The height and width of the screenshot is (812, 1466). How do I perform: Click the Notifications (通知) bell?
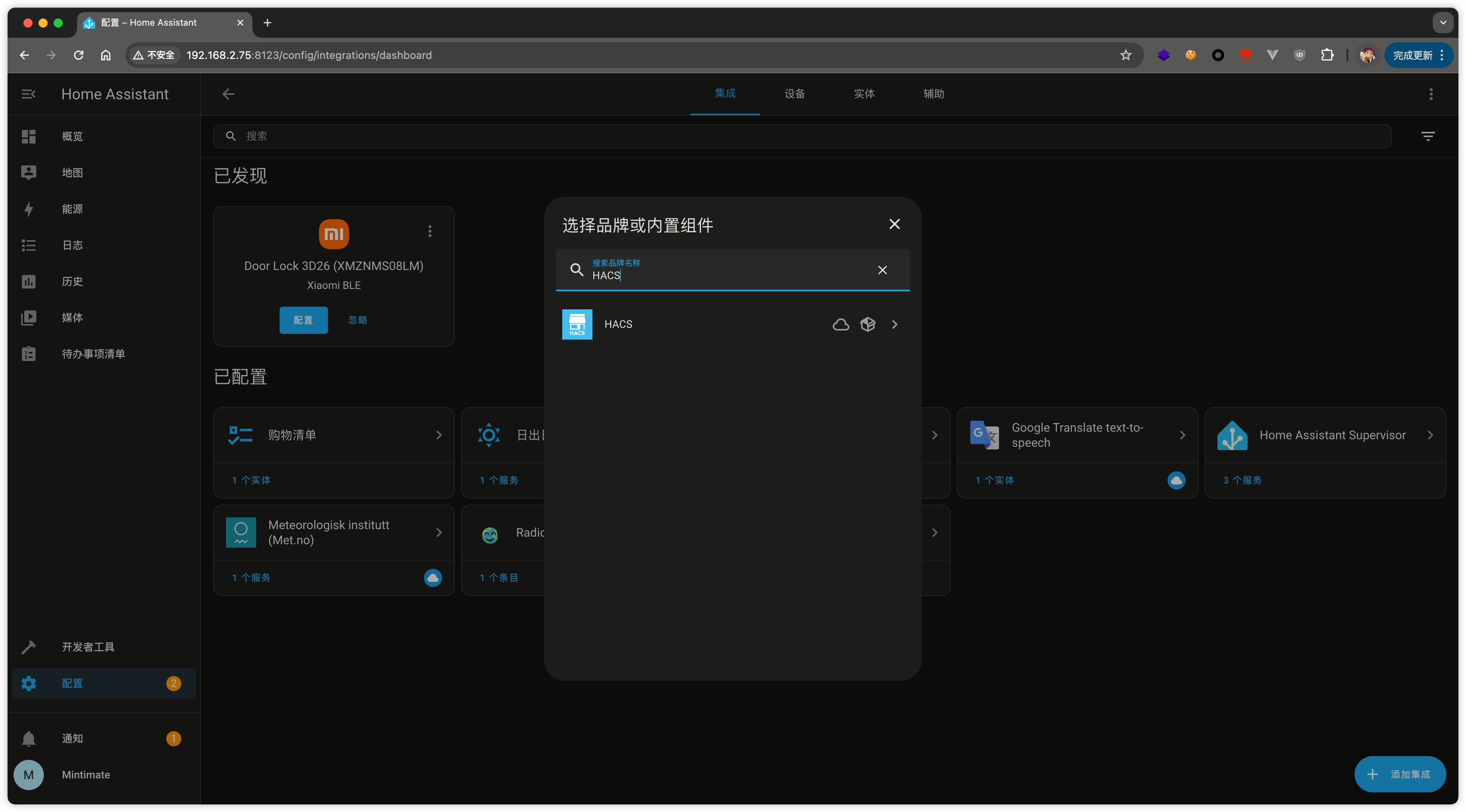pyautogui.click(x=28, y=738)
